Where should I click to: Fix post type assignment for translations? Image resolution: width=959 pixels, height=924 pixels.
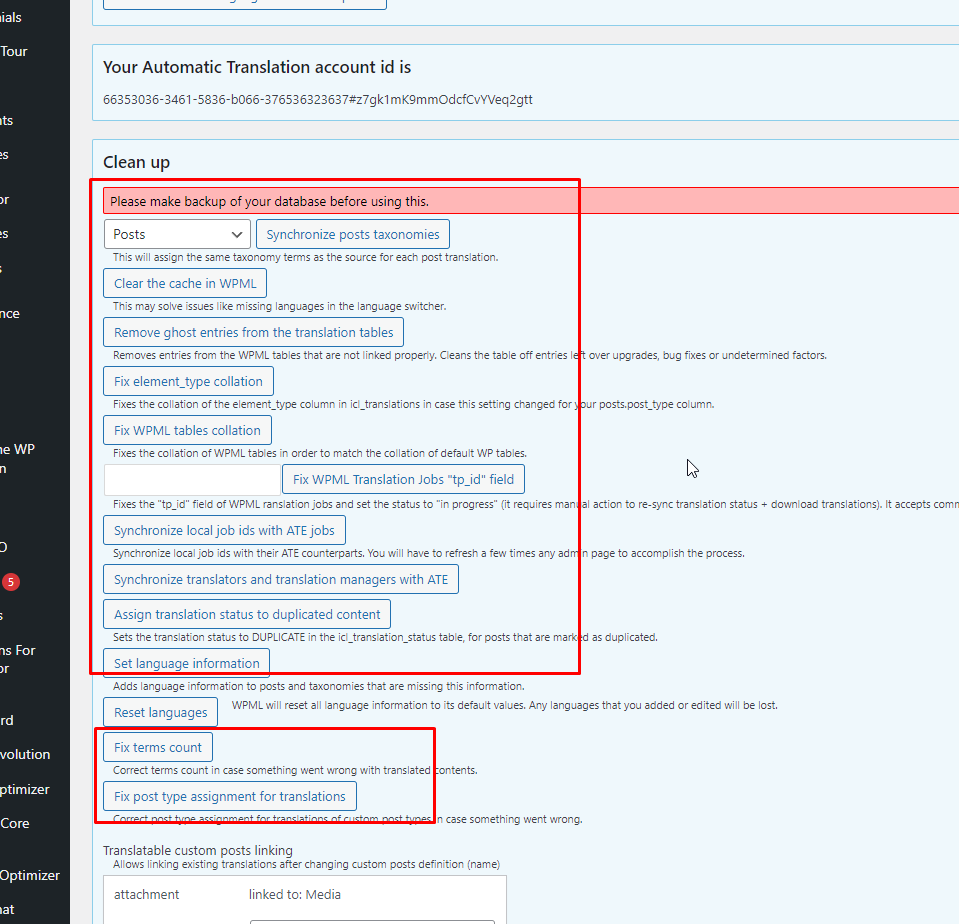click(x=229, y=796)
